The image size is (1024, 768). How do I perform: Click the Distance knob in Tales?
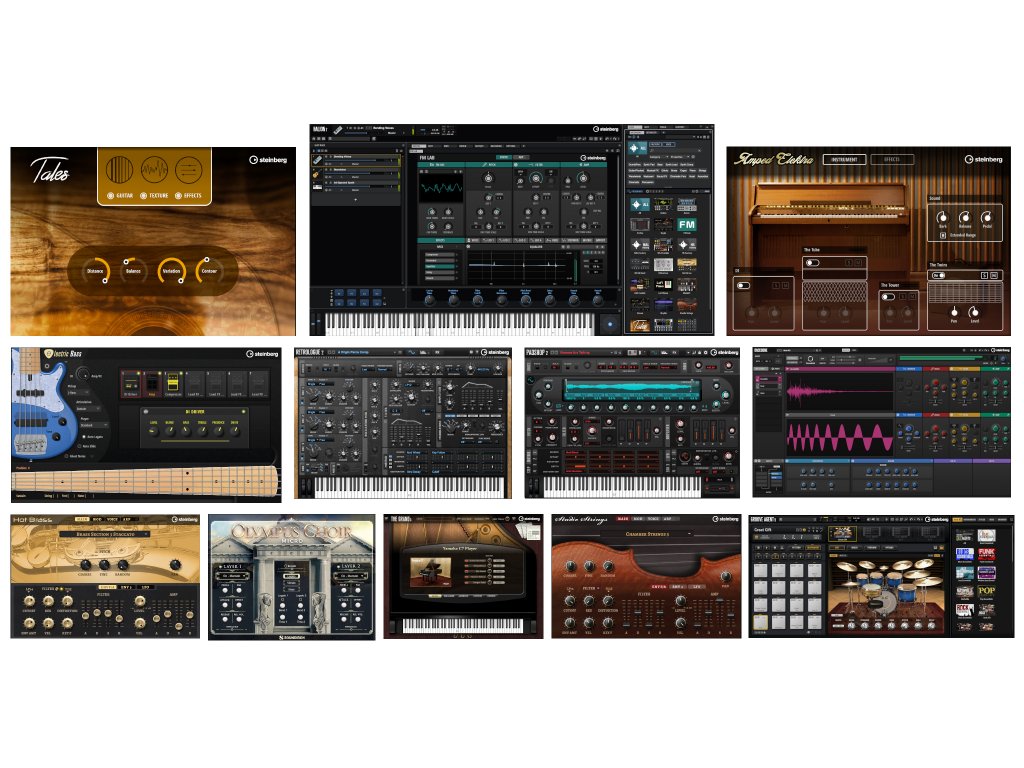pos(96,270)
